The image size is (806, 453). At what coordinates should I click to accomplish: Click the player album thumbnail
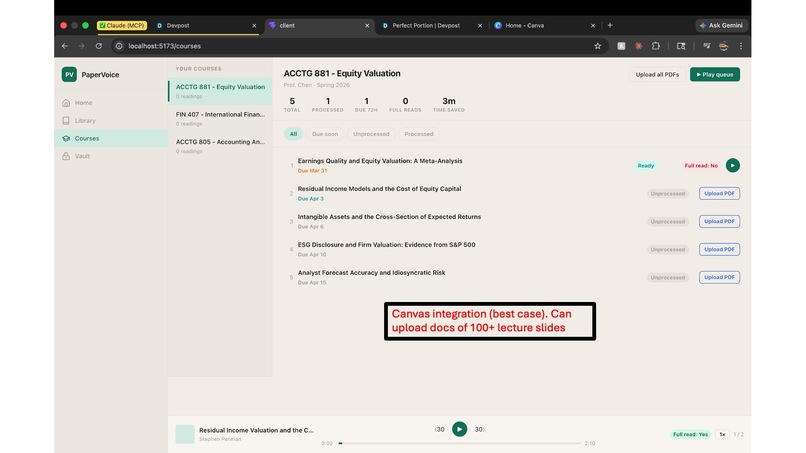pyautogui.click(x=185, y=434)
